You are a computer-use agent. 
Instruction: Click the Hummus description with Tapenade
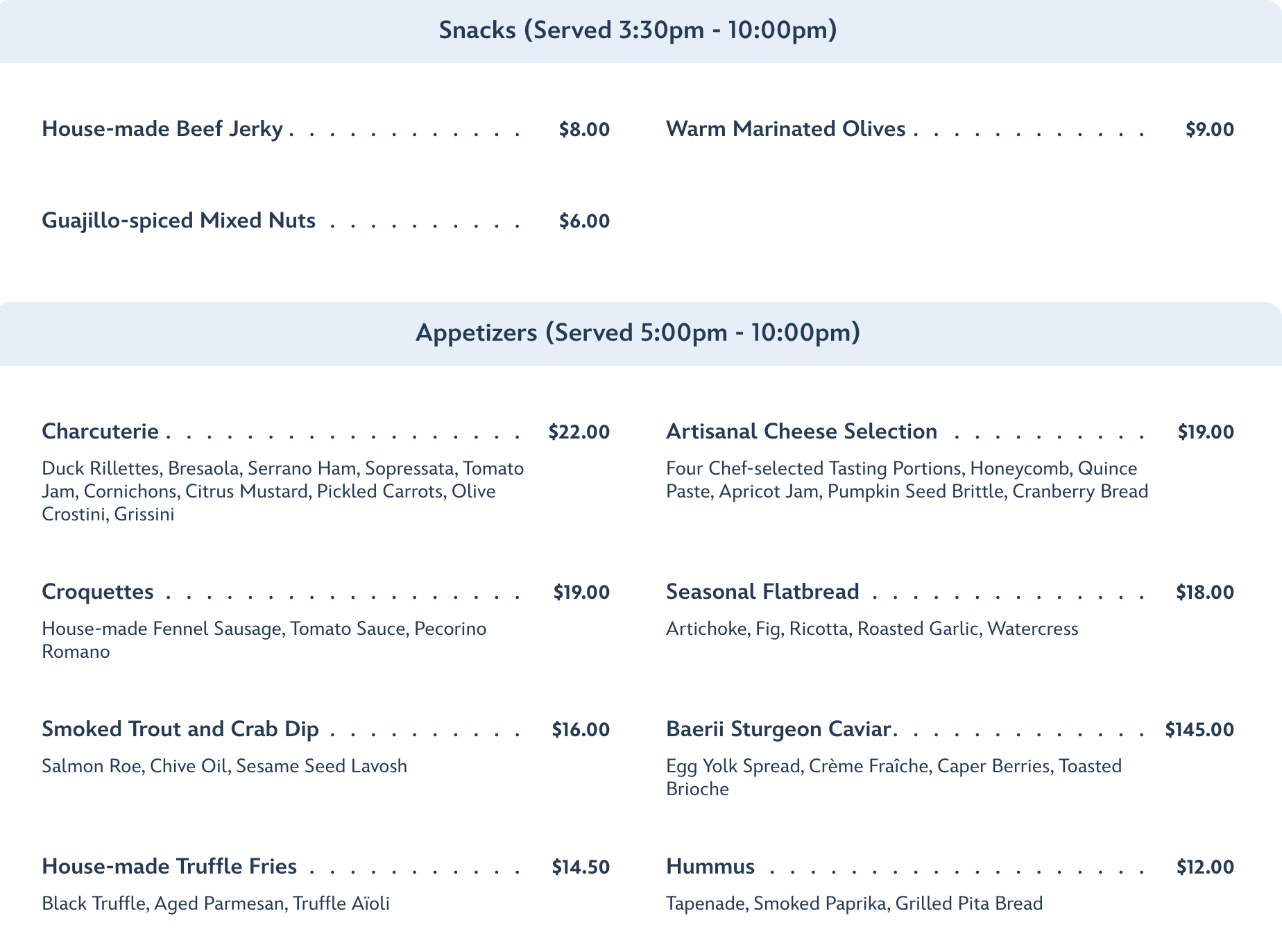tap(854, 903)
